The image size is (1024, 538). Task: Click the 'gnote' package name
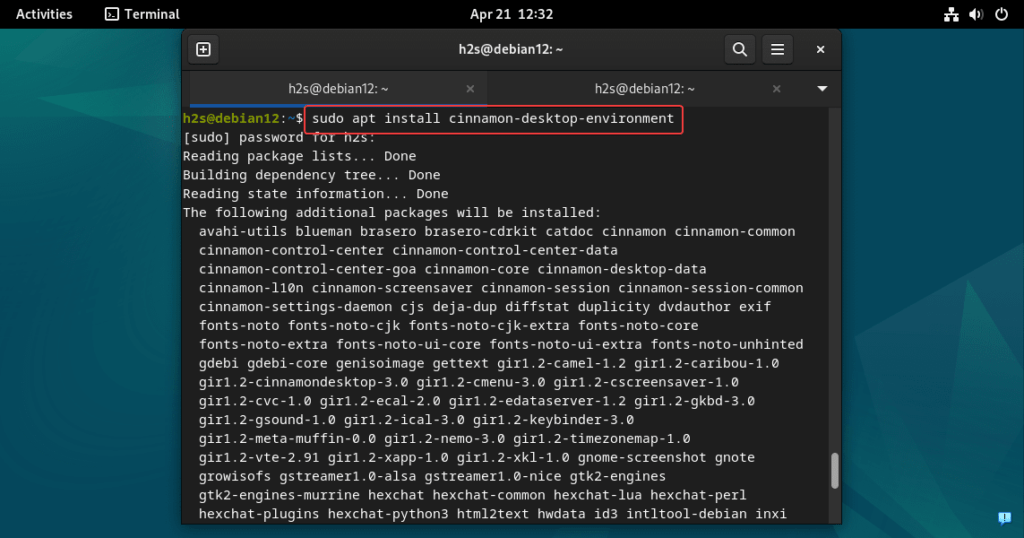[x=735, y=458]
